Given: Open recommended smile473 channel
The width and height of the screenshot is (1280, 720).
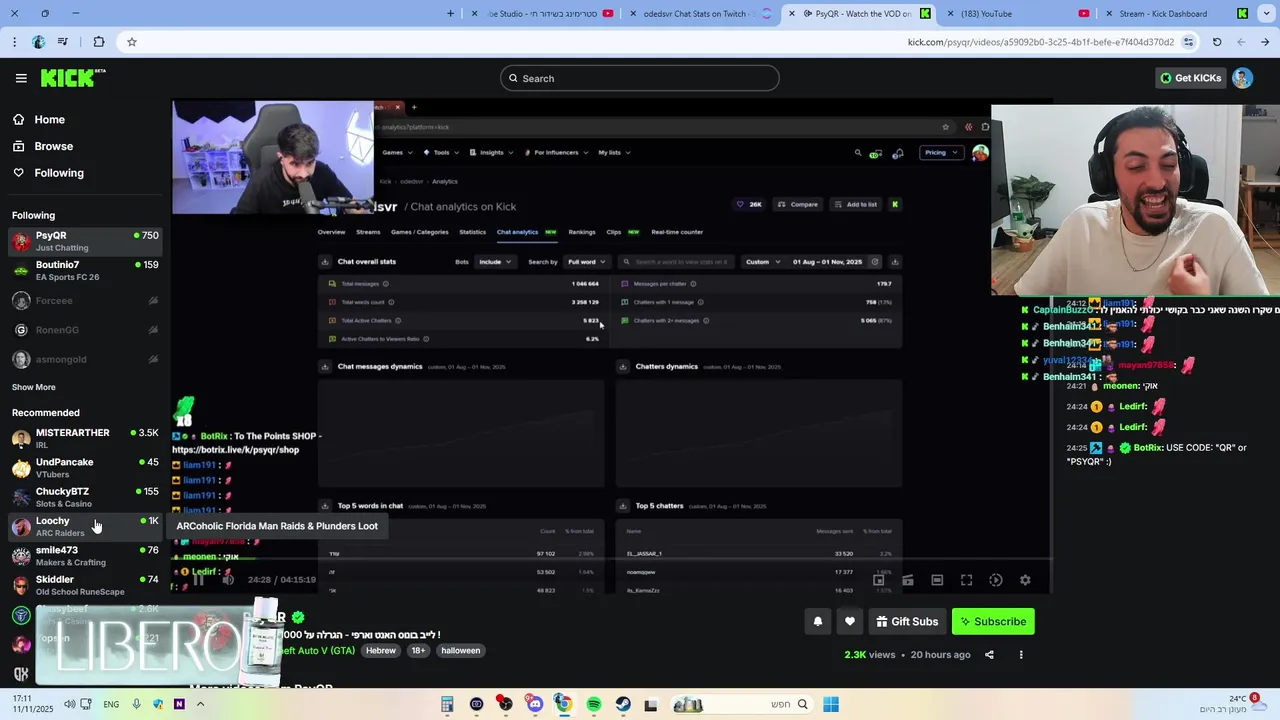Looking at the screenshot, I should 85,556.
